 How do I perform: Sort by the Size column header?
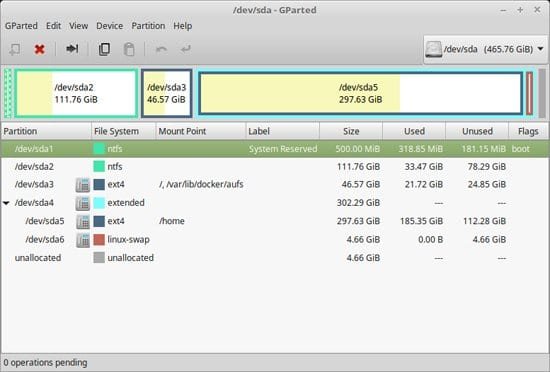coord(351,131)
